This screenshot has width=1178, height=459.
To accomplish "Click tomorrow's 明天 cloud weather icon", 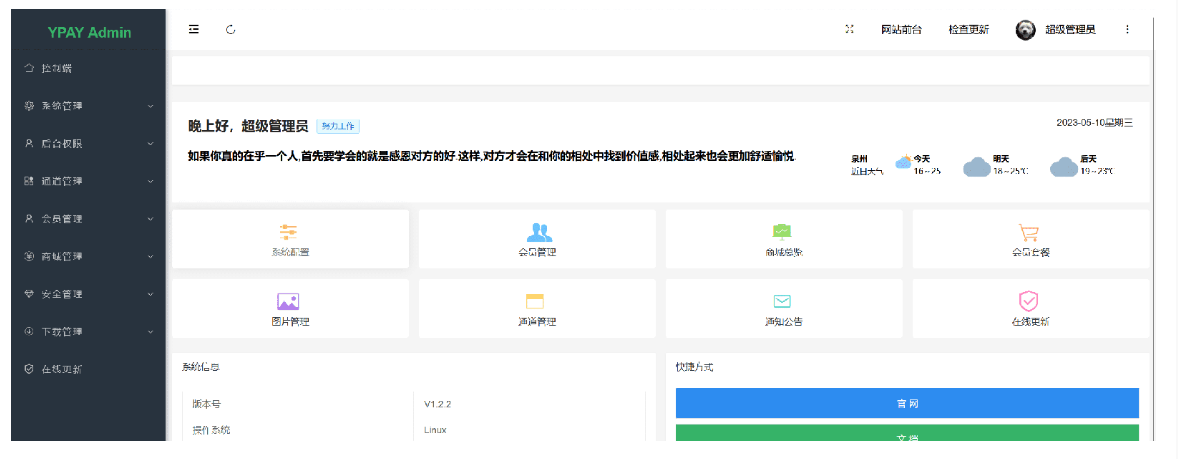I will (977, 166).
